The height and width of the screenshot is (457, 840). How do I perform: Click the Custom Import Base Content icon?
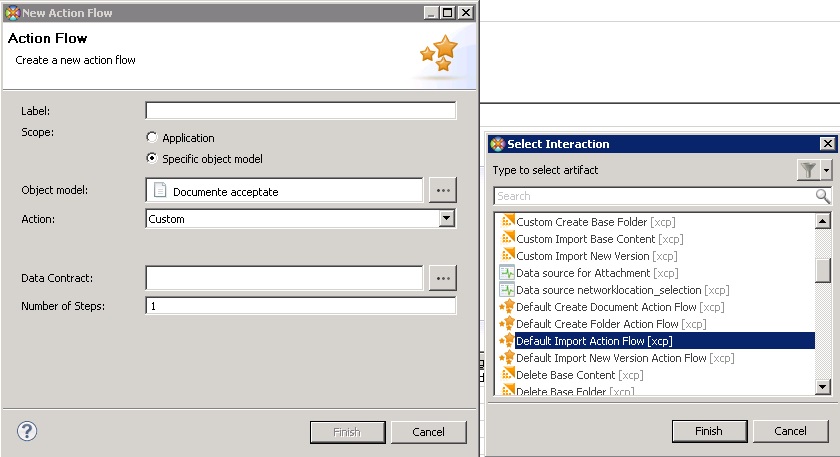tap(507, 238)
